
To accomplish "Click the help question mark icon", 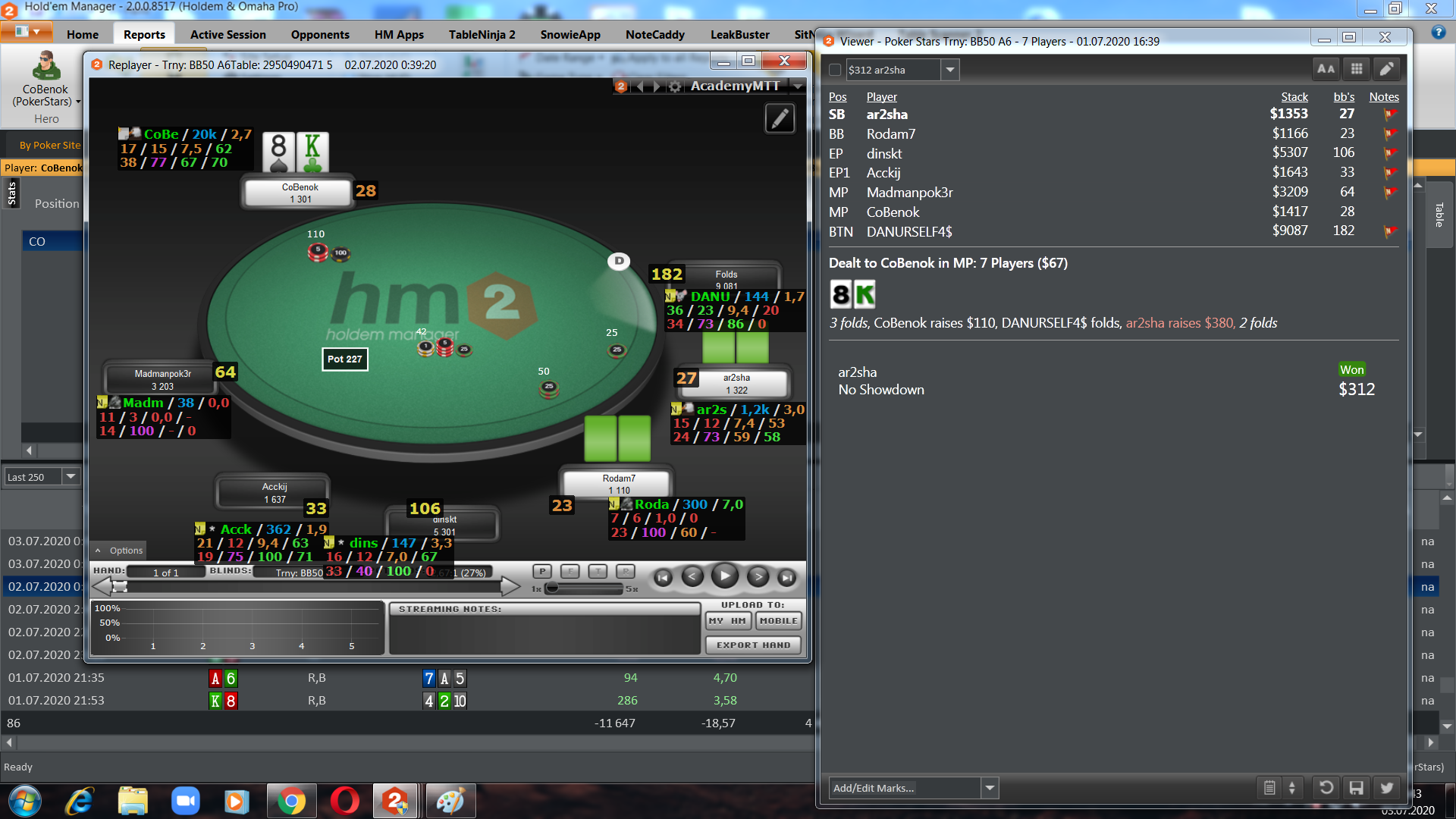I will [x=1438, y=33].
